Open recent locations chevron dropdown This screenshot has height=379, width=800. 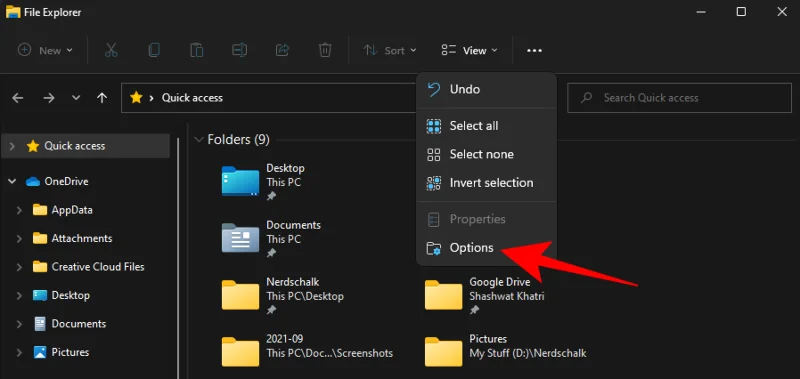76,98
